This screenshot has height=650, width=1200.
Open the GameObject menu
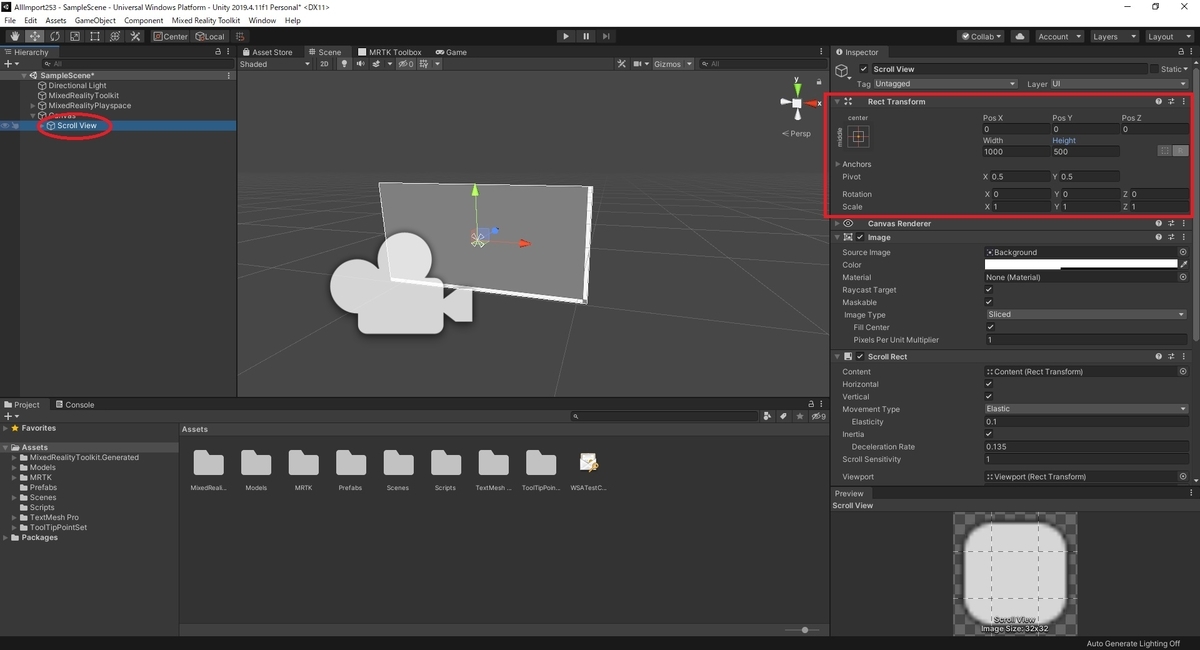95,20
